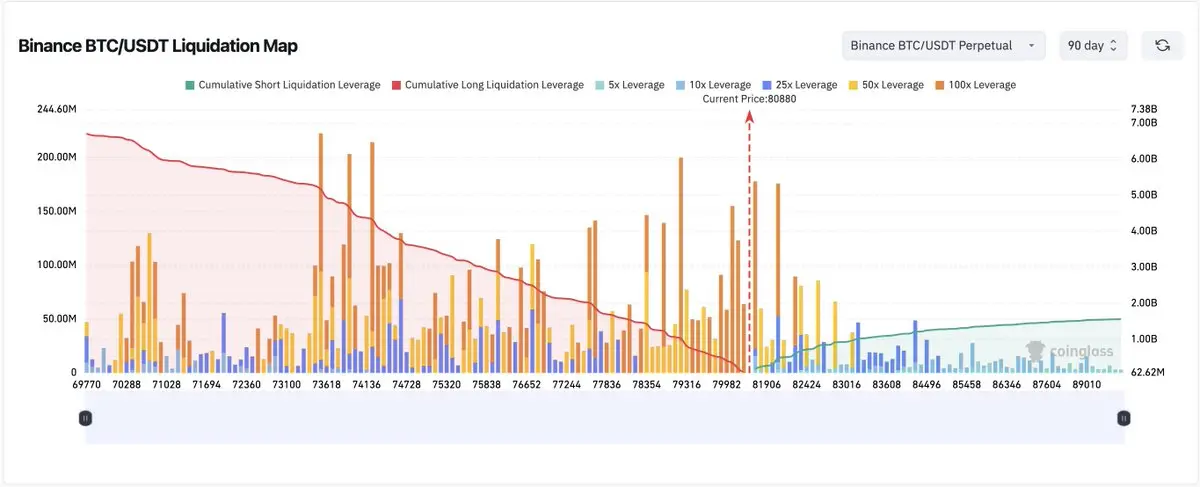Click right y-axis value 4.00B

point(1143,231)
